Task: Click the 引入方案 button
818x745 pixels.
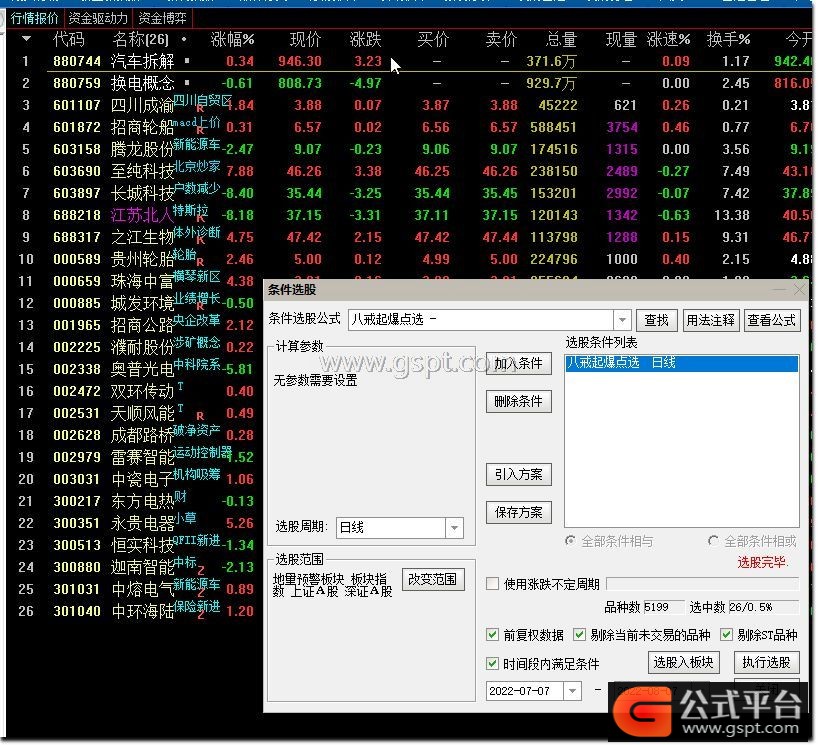Action: tap(519, 474)
